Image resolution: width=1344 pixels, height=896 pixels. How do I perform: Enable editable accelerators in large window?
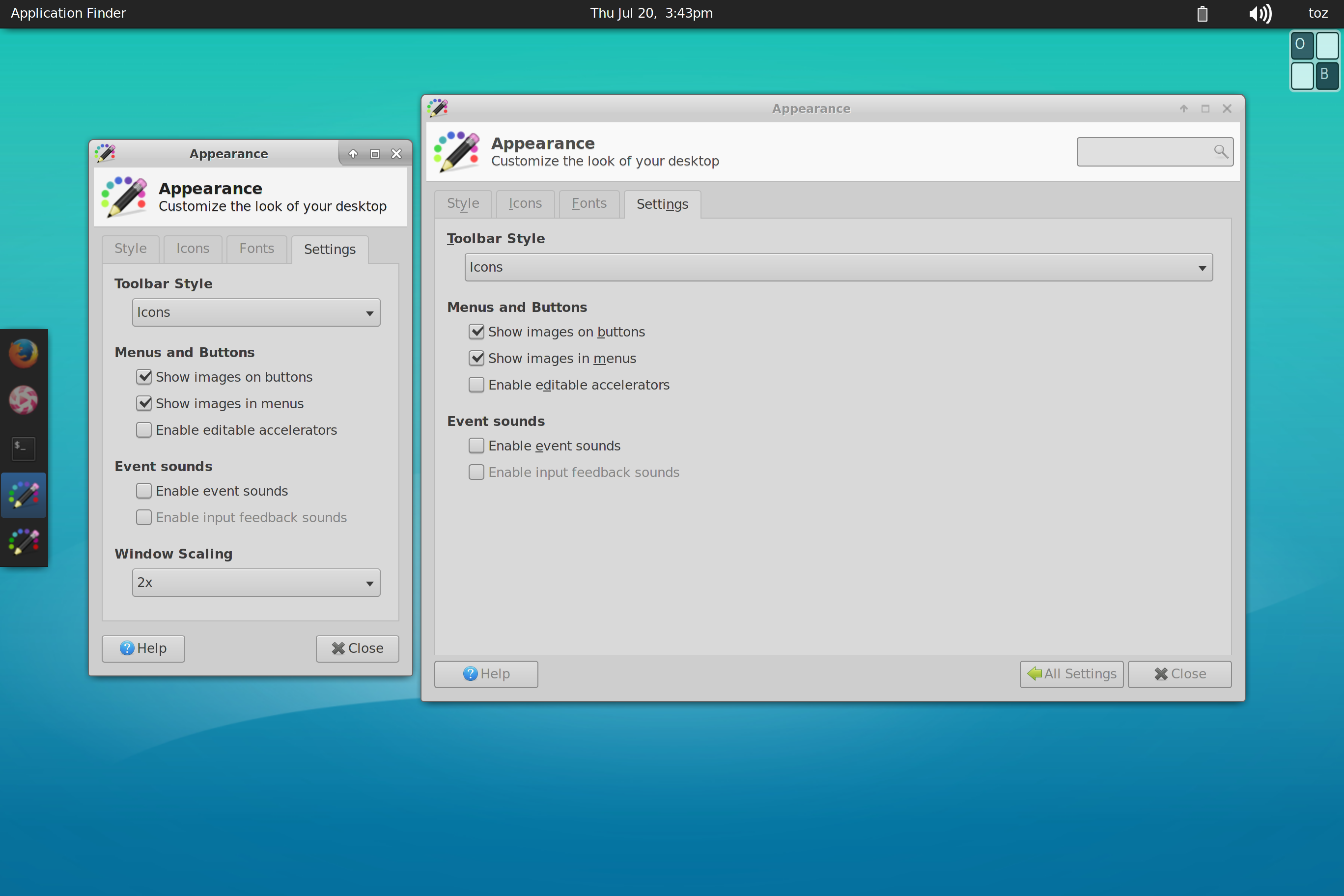click(476, 385)
